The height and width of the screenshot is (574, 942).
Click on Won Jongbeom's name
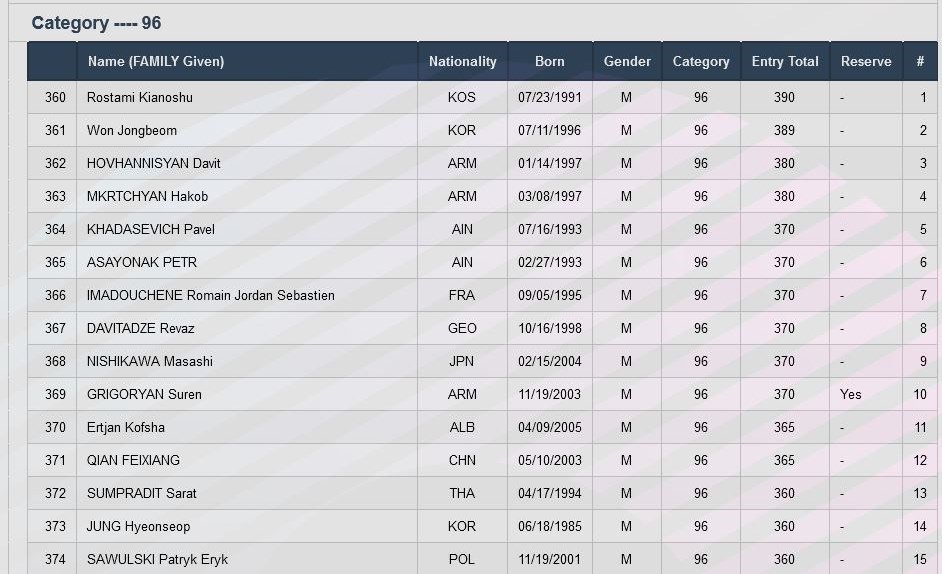[132, 131]
